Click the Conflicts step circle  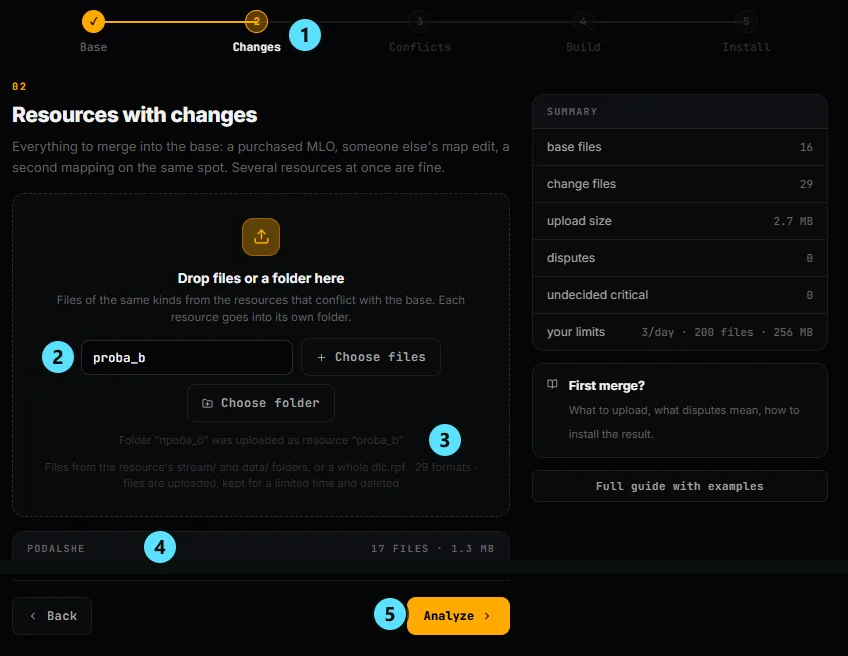pyautogui.click(x=420, y=22)
